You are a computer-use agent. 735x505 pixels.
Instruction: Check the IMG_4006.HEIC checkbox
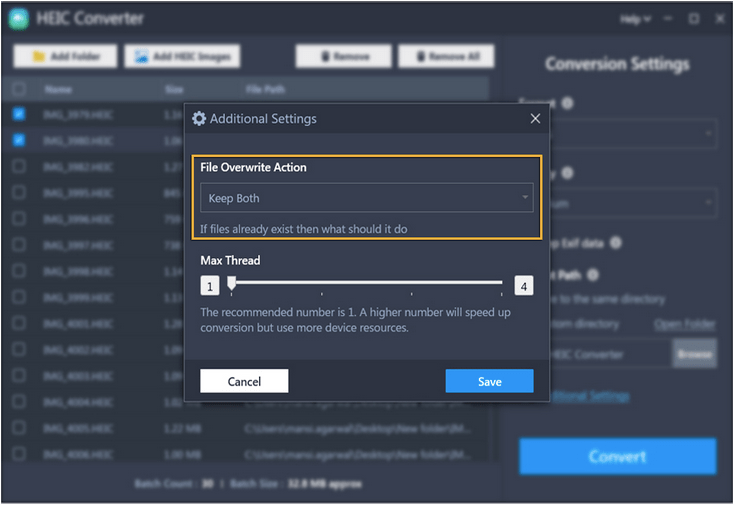pos(19,454)
